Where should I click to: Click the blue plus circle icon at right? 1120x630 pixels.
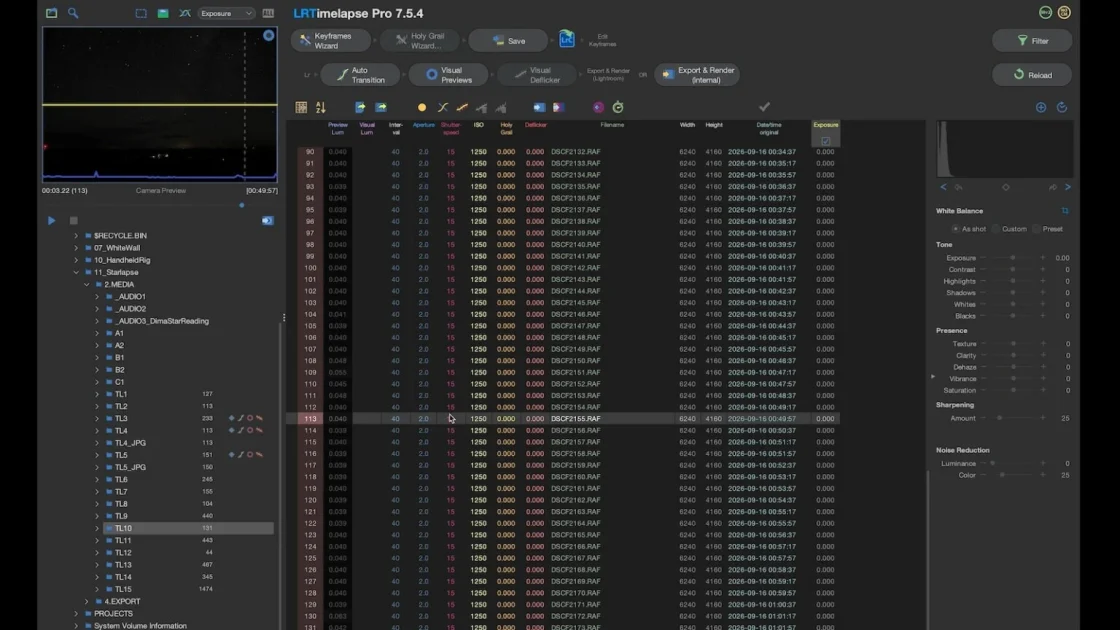pyautogui.click(x=1041, y=107)
